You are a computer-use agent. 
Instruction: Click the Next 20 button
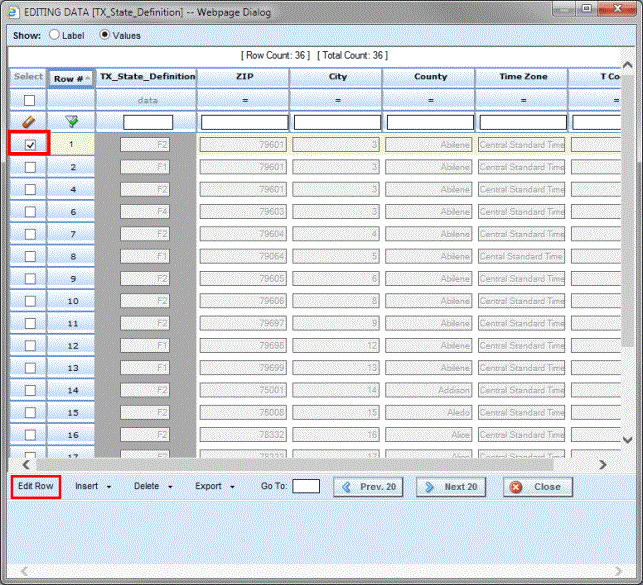click(x=451, y=487)
